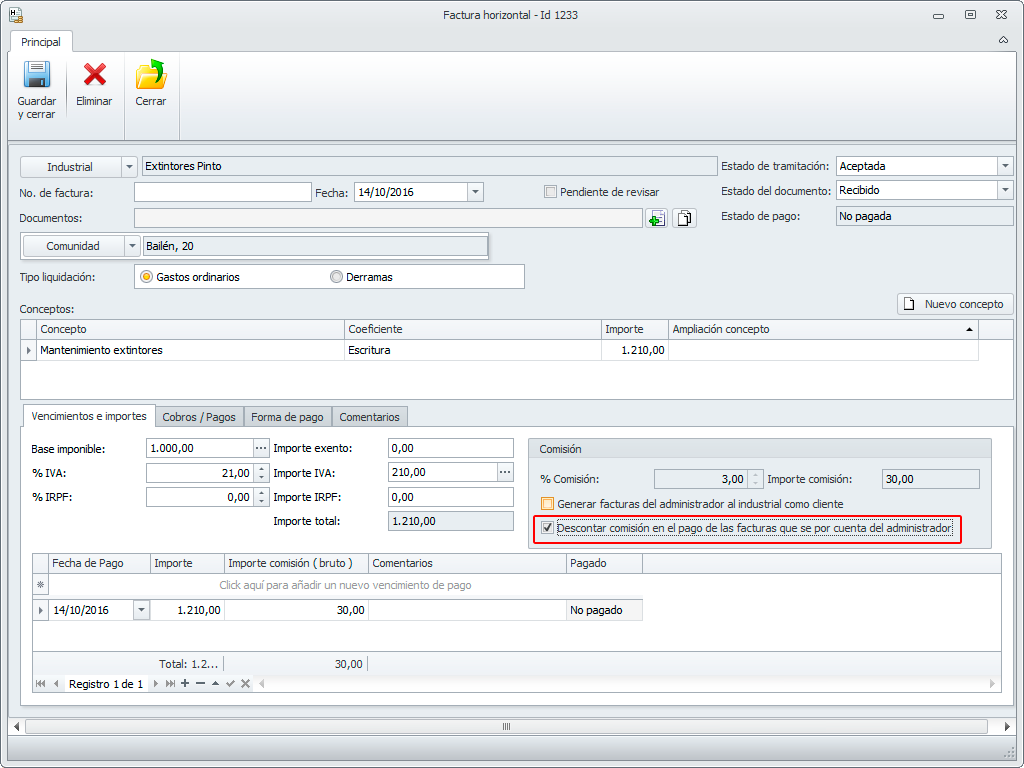The image size is (1024, 768).
Task: Click the Guardar y cerrar save icon
Action: pyautogui.click(x=37, y=76)
